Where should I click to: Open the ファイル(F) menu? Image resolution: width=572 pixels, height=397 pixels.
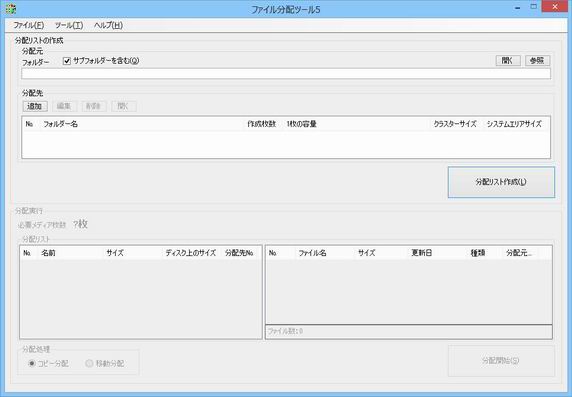(28, 25)
